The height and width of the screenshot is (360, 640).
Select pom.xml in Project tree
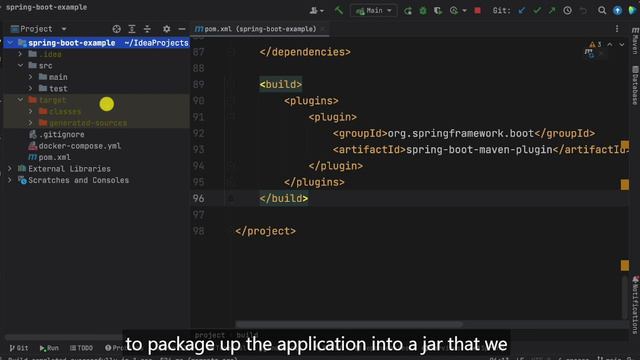pos(49,157)
